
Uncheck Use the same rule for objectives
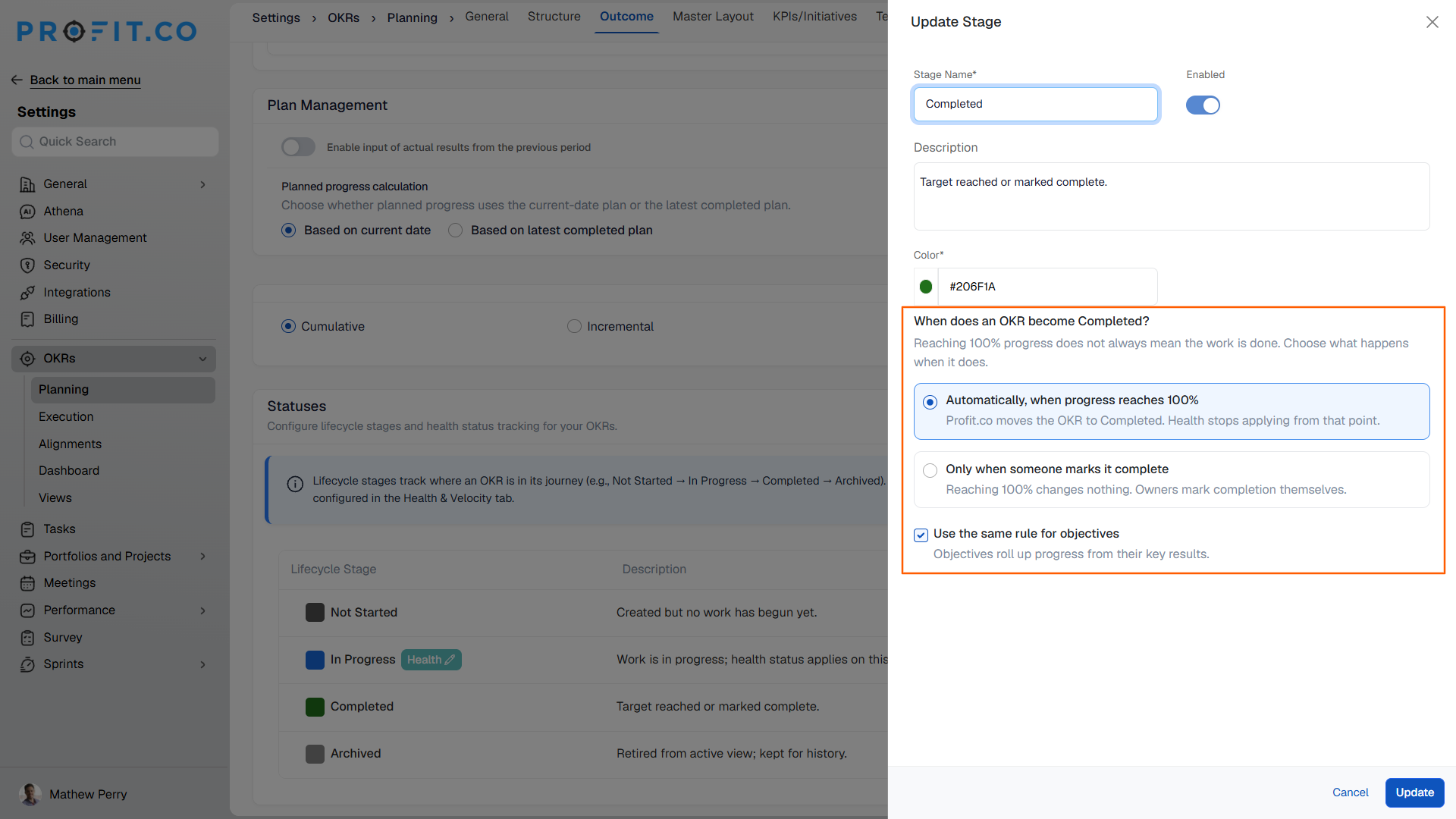(x=921, y=535)
